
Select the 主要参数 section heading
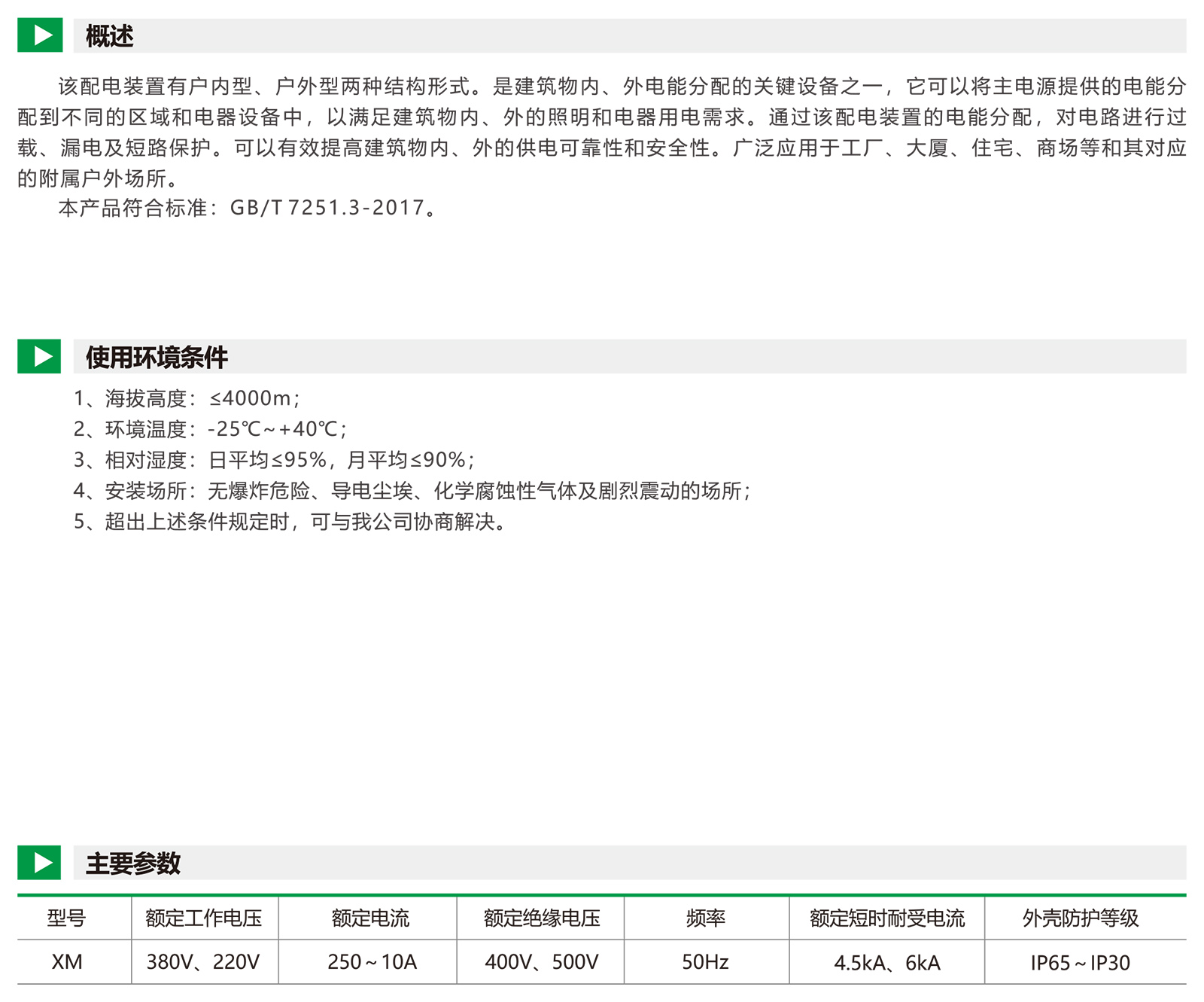133,863
